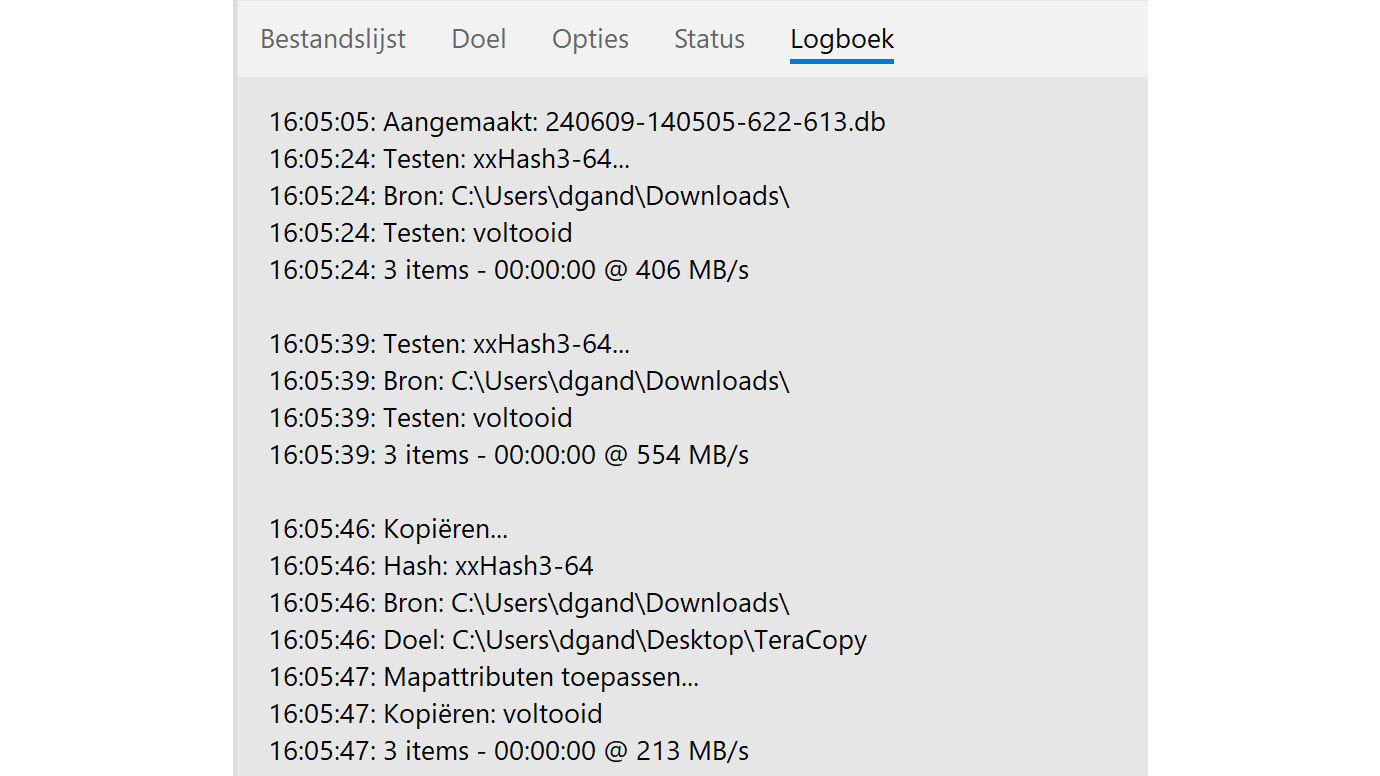Viewport: 1380px width, 776px height.
Task: Select the 213 MB/s result line
Action: (509, 751)
